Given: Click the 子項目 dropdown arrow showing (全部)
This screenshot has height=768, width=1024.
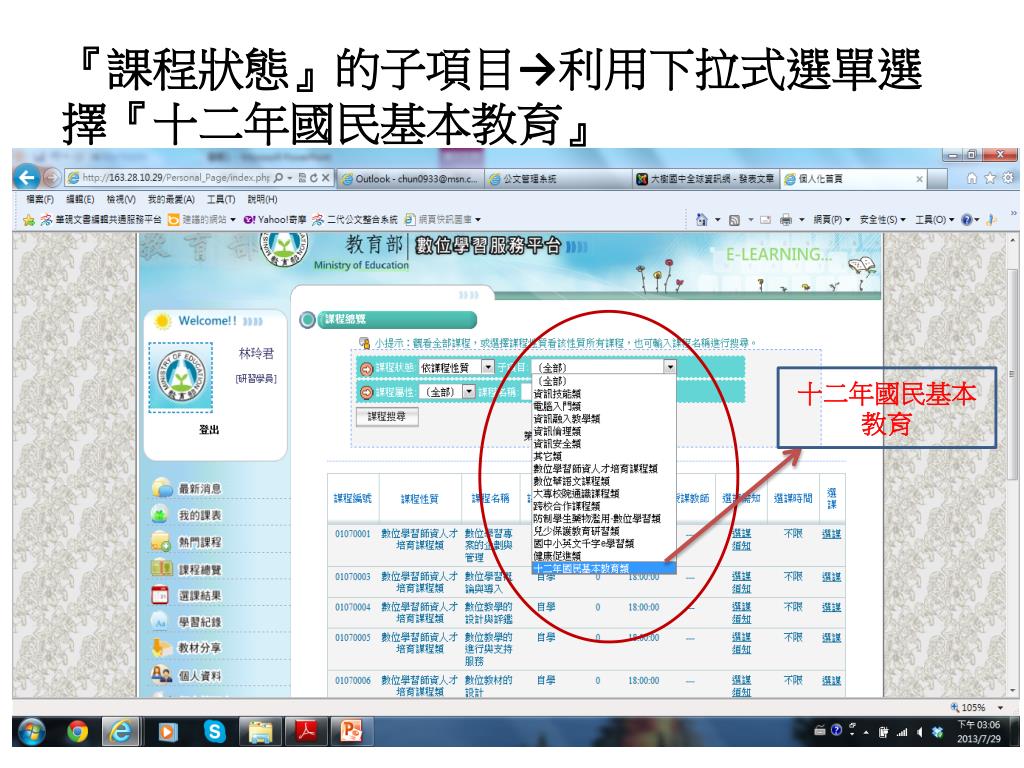Looking at the screenshot, I should [x=669, y=368].
